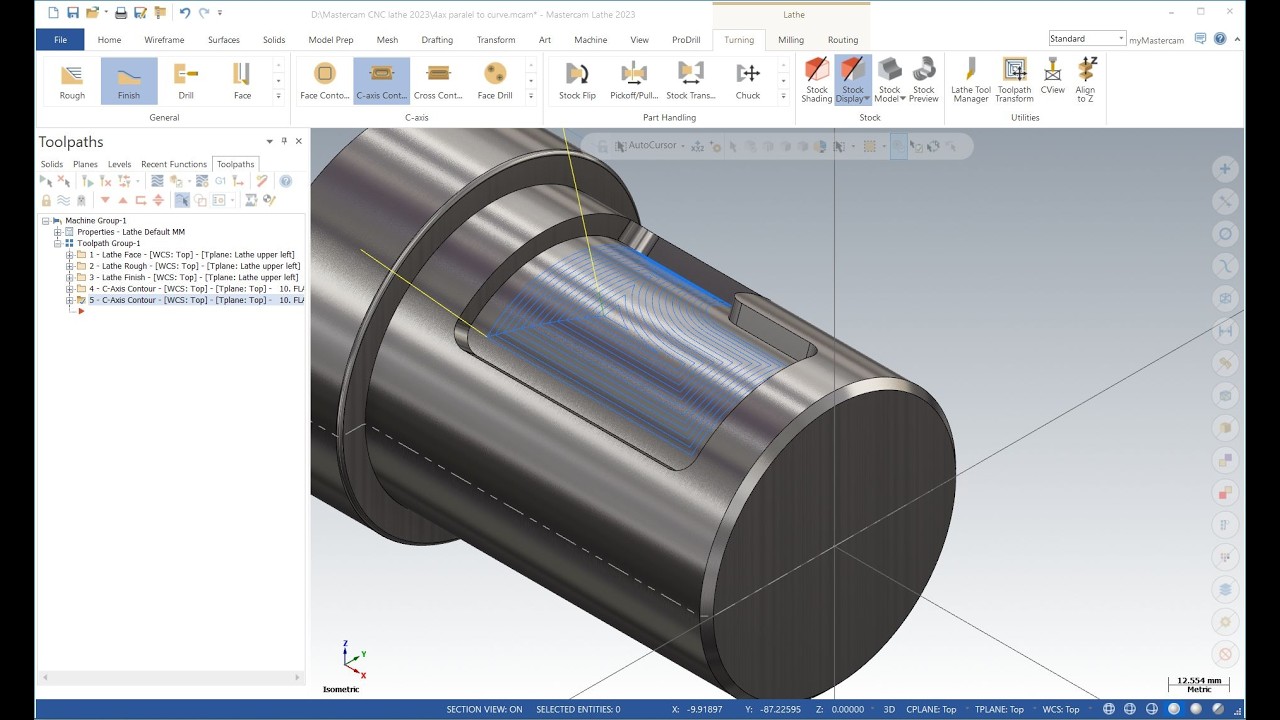
Task: Select Face Contour C-axis toolpath
Action: pos(325,80)
